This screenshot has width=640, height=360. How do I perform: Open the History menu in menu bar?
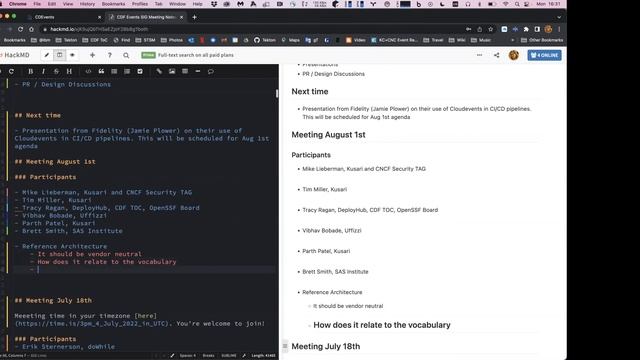[x=87, y=4]
